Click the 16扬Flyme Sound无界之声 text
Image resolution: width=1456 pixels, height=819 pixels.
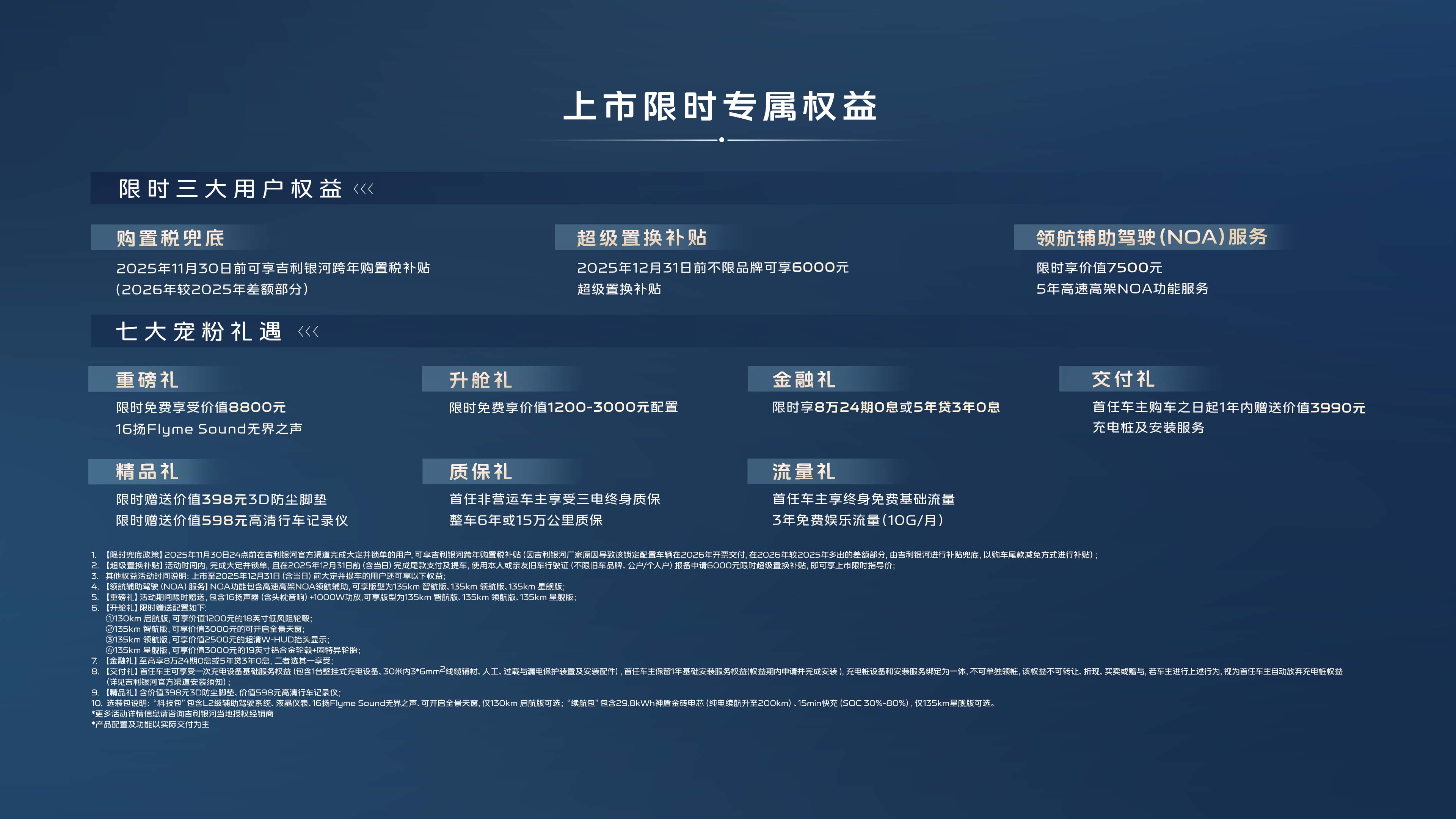(x=209, y=429)
